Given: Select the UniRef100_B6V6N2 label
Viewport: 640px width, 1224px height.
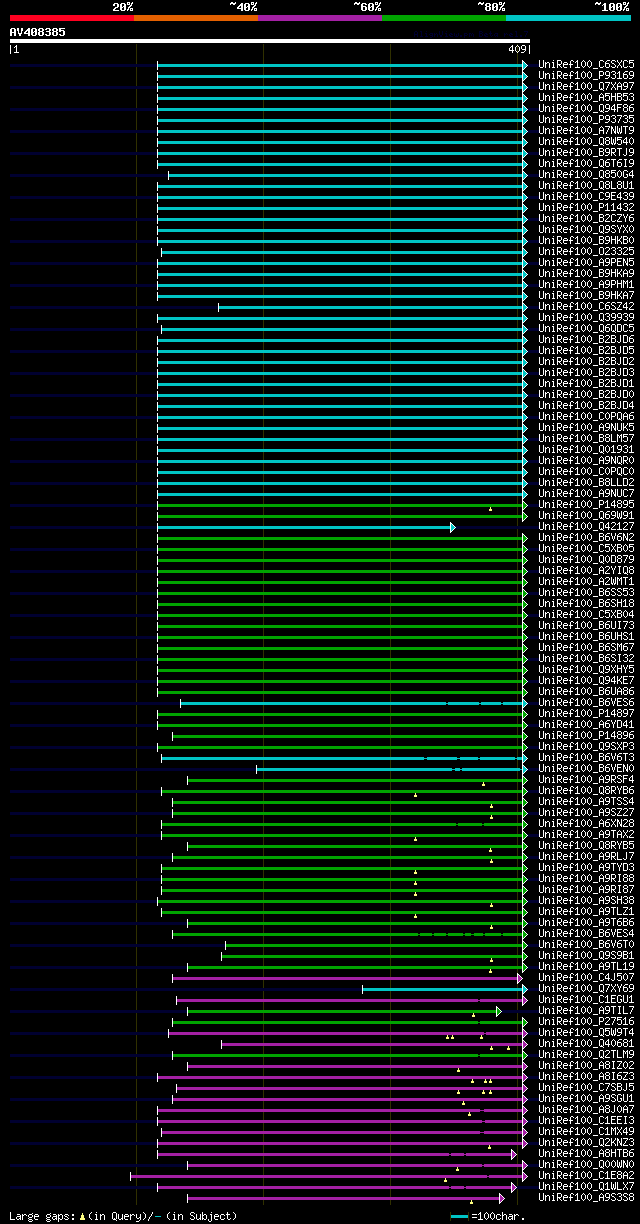Looking at the screenshot, I should pyautogui.click(x=586, y=538).
